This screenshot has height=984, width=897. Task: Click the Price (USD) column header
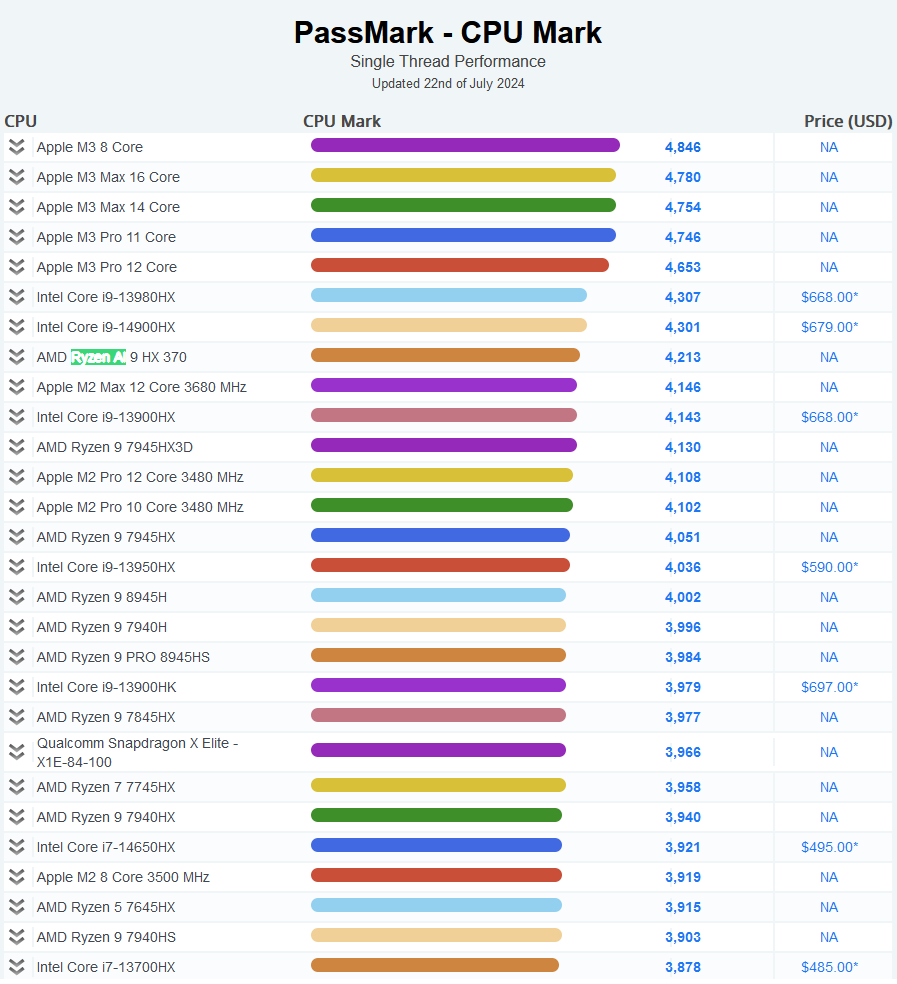click(x=847, y=121)
